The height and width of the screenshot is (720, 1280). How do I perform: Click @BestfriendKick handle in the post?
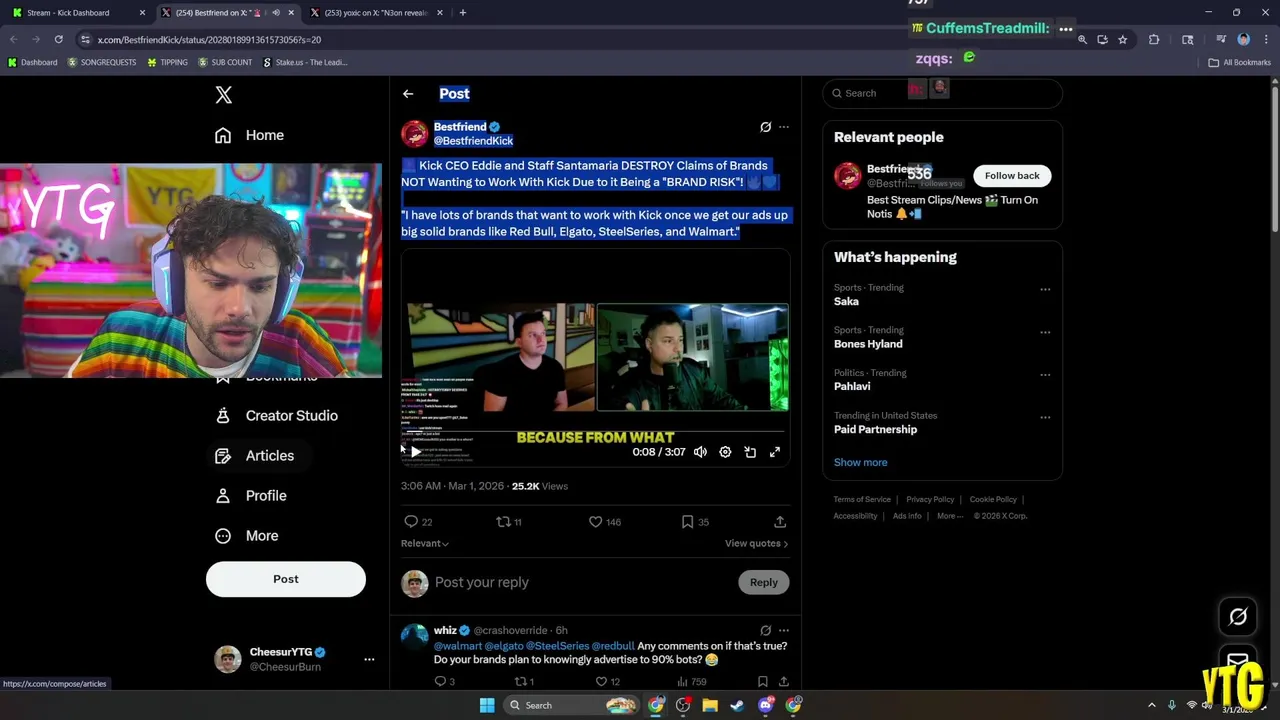click(473, 141)
